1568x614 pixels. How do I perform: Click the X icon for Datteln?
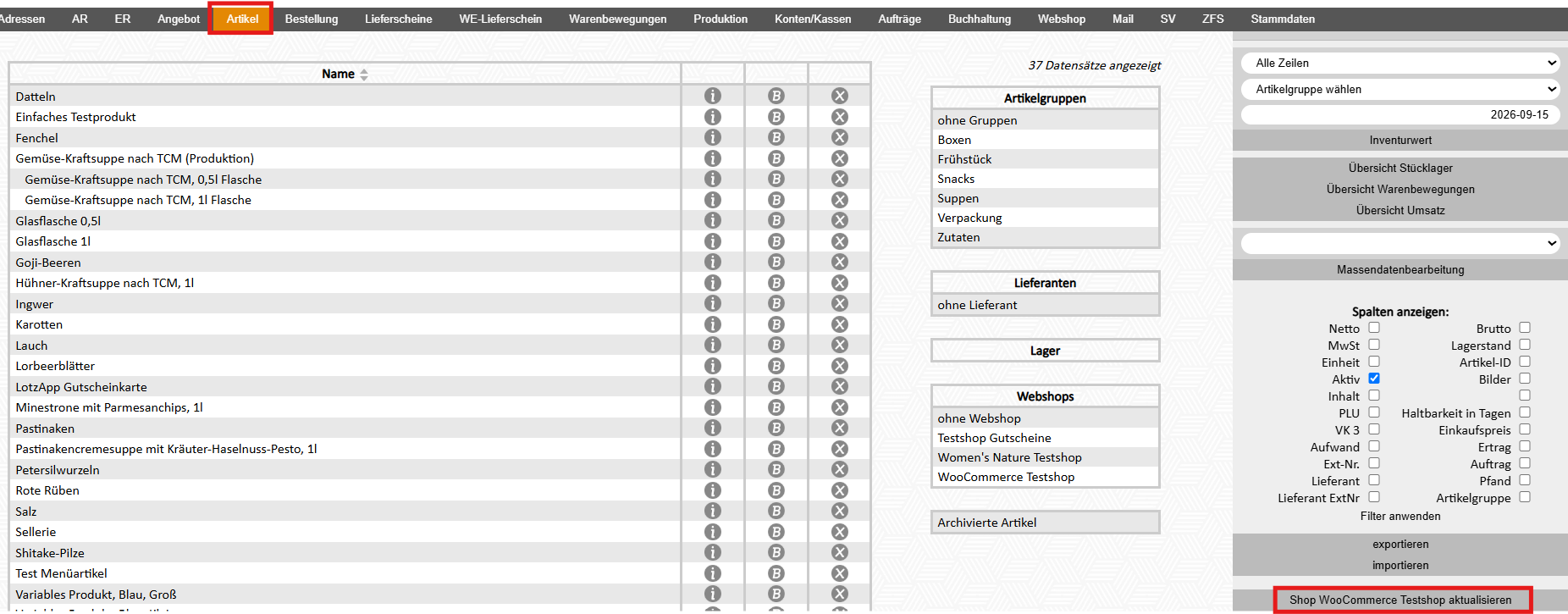[x=840, y=96]
